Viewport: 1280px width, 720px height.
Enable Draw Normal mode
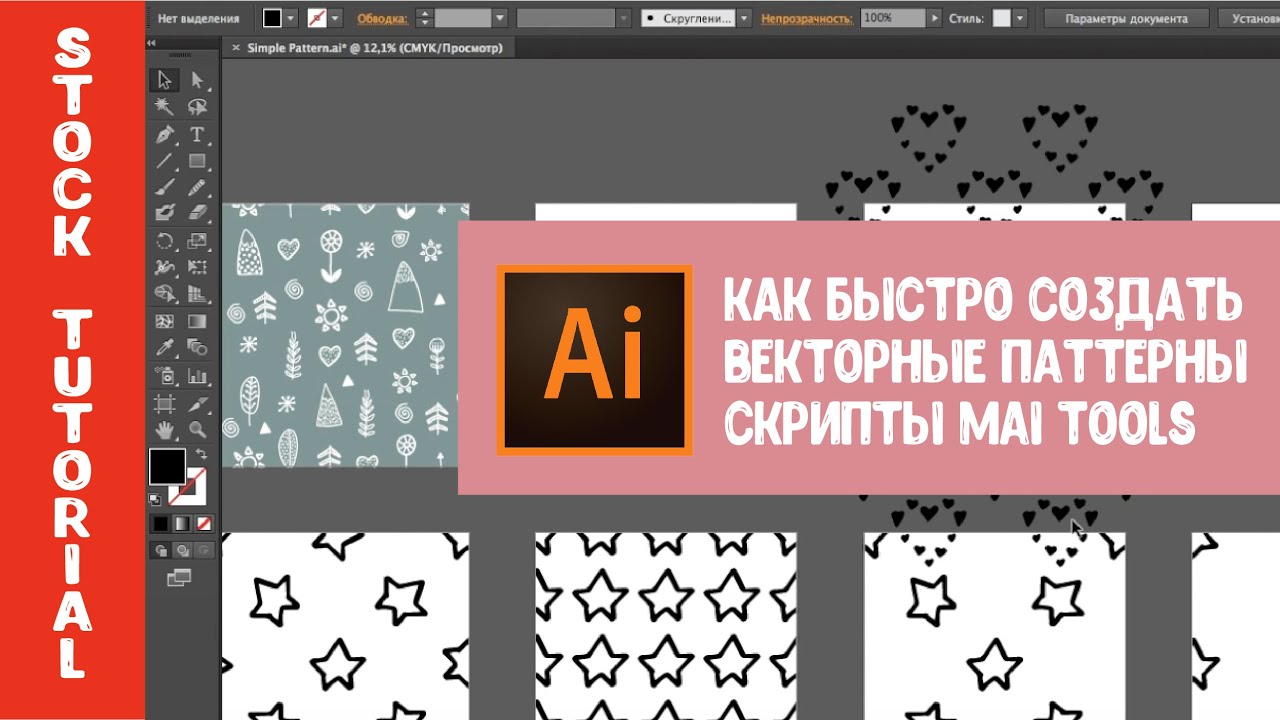pyautogui.click(x=160, y=550)
